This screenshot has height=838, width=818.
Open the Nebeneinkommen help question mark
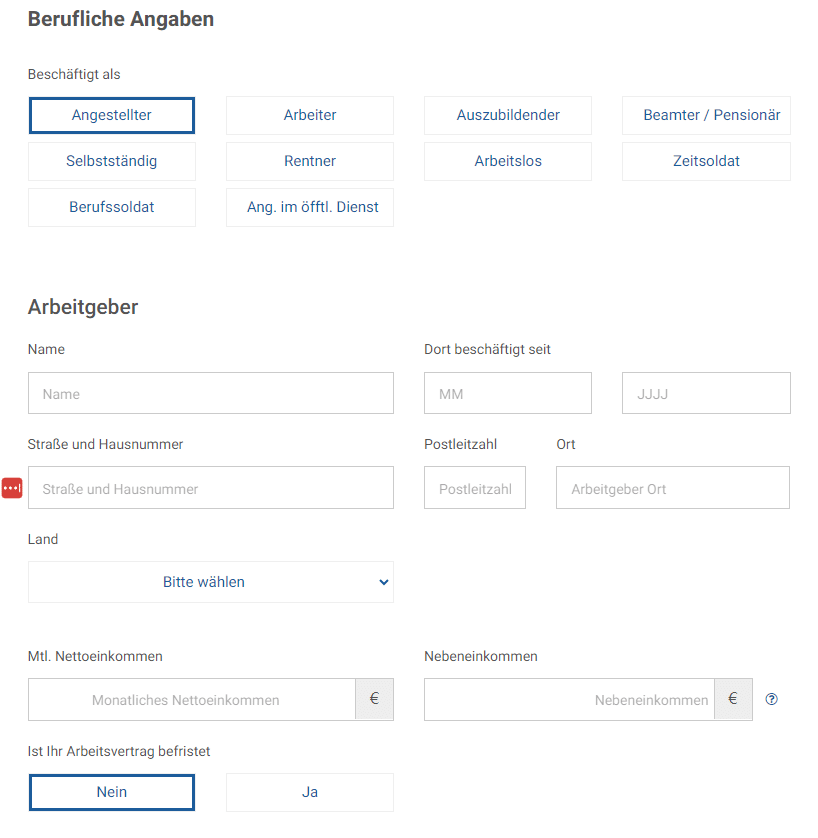point(771,699)
